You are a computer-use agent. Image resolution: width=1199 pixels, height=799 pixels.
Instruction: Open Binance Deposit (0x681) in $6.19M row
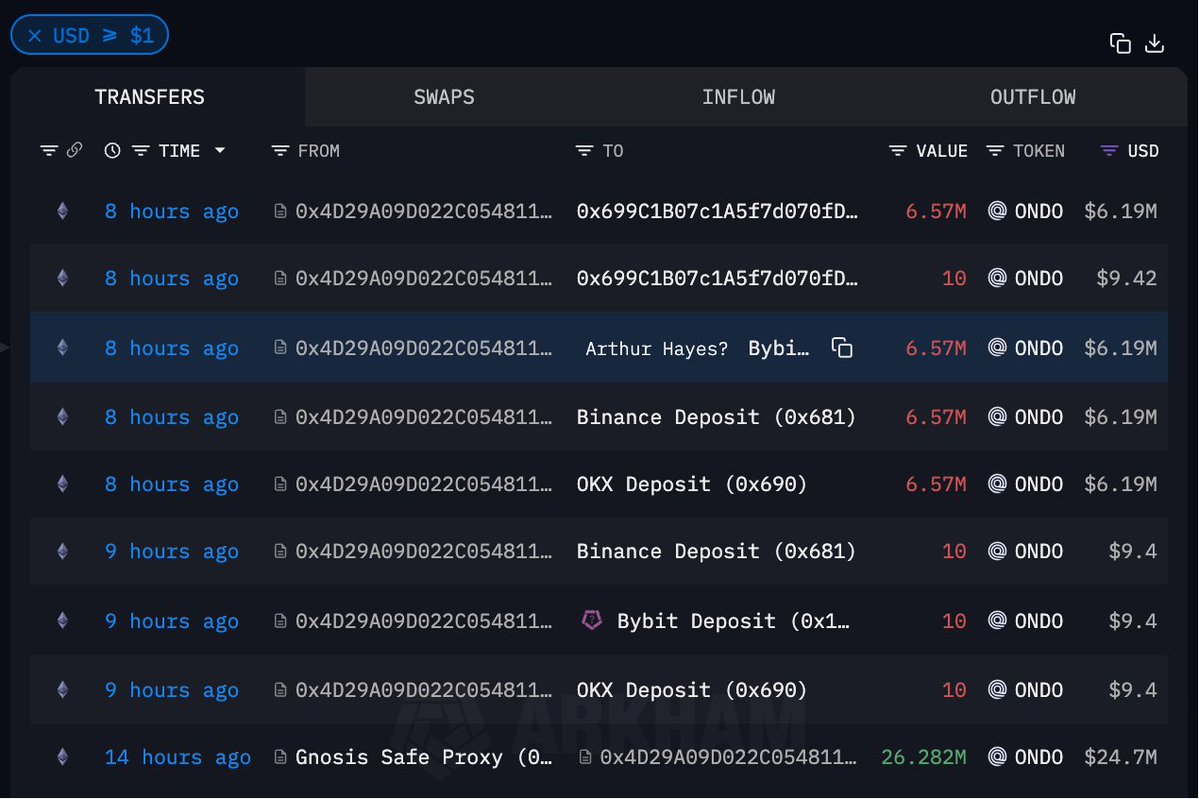coord(716,417)
